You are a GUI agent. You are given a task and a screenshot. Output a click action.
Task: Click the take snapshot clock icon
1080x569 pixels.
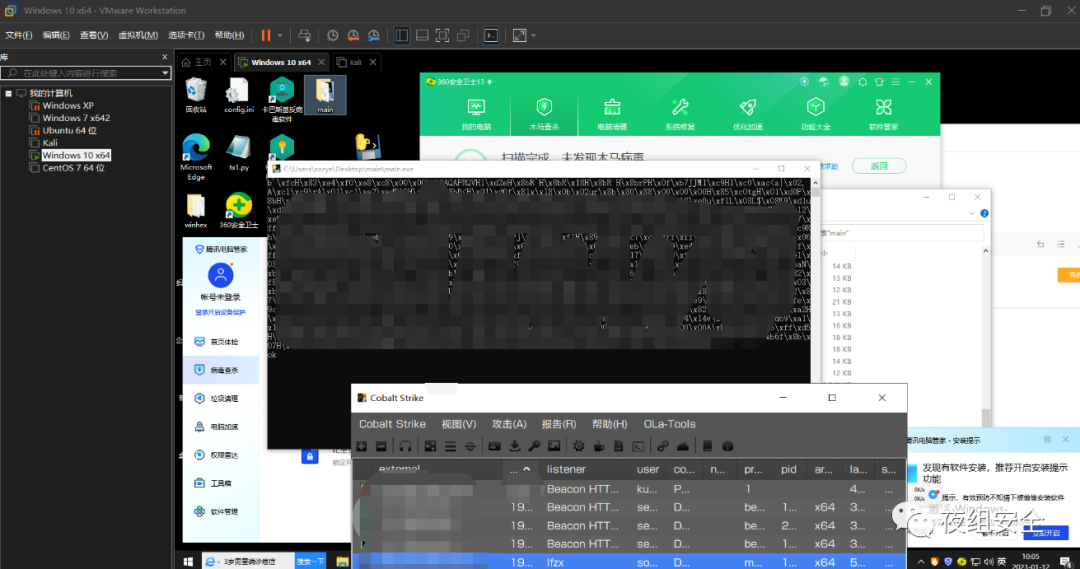pos(333,35)
